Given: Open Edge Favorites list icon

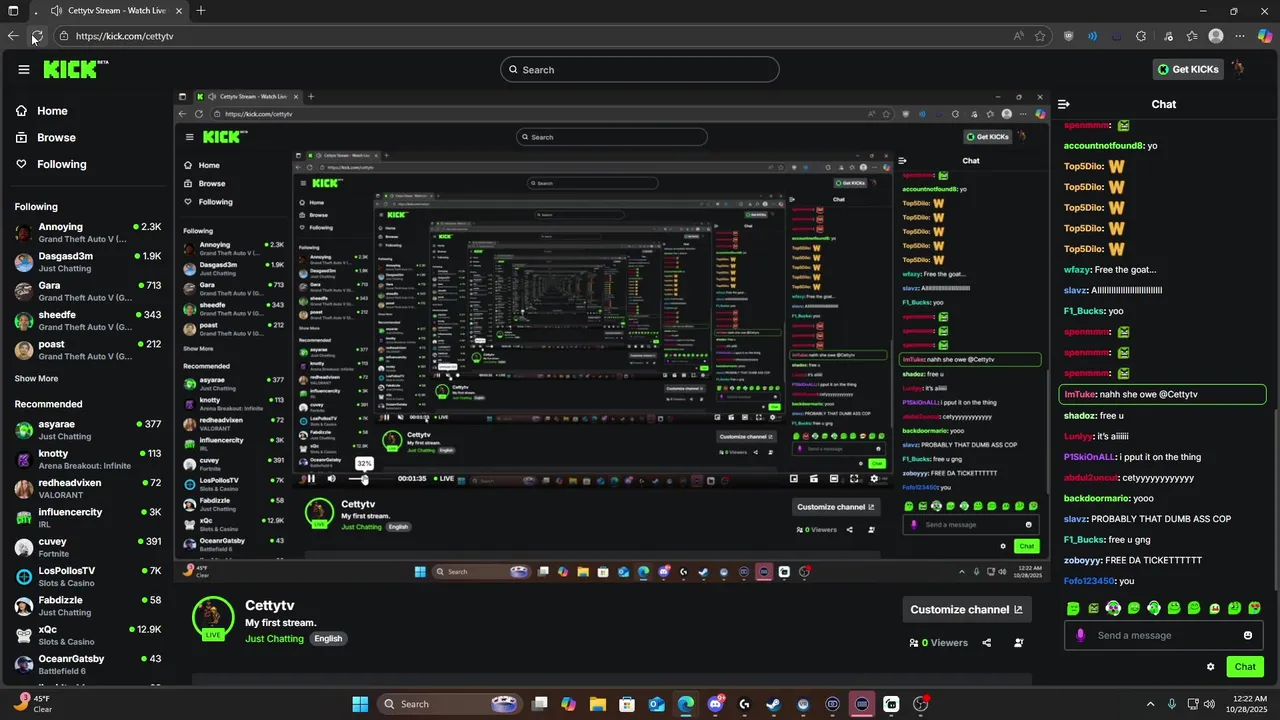Looking at the screenshot, I should pyautogui.click(x=1192, y=36).
